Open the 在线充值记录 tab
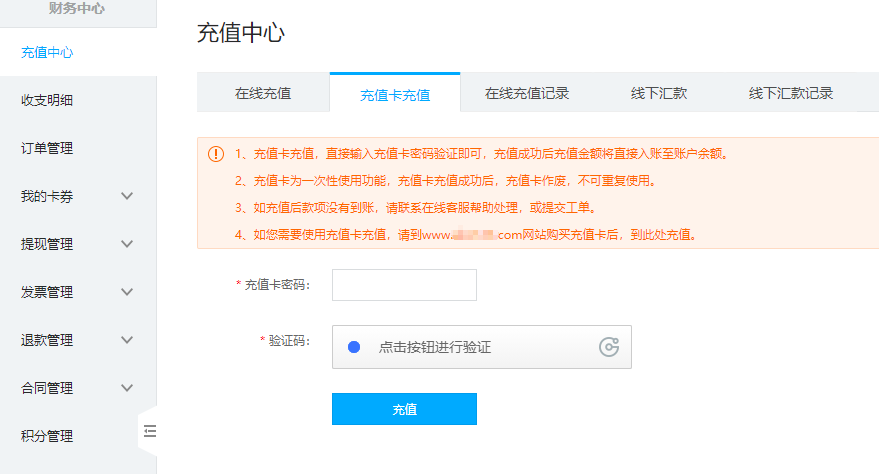 [527, 93]
